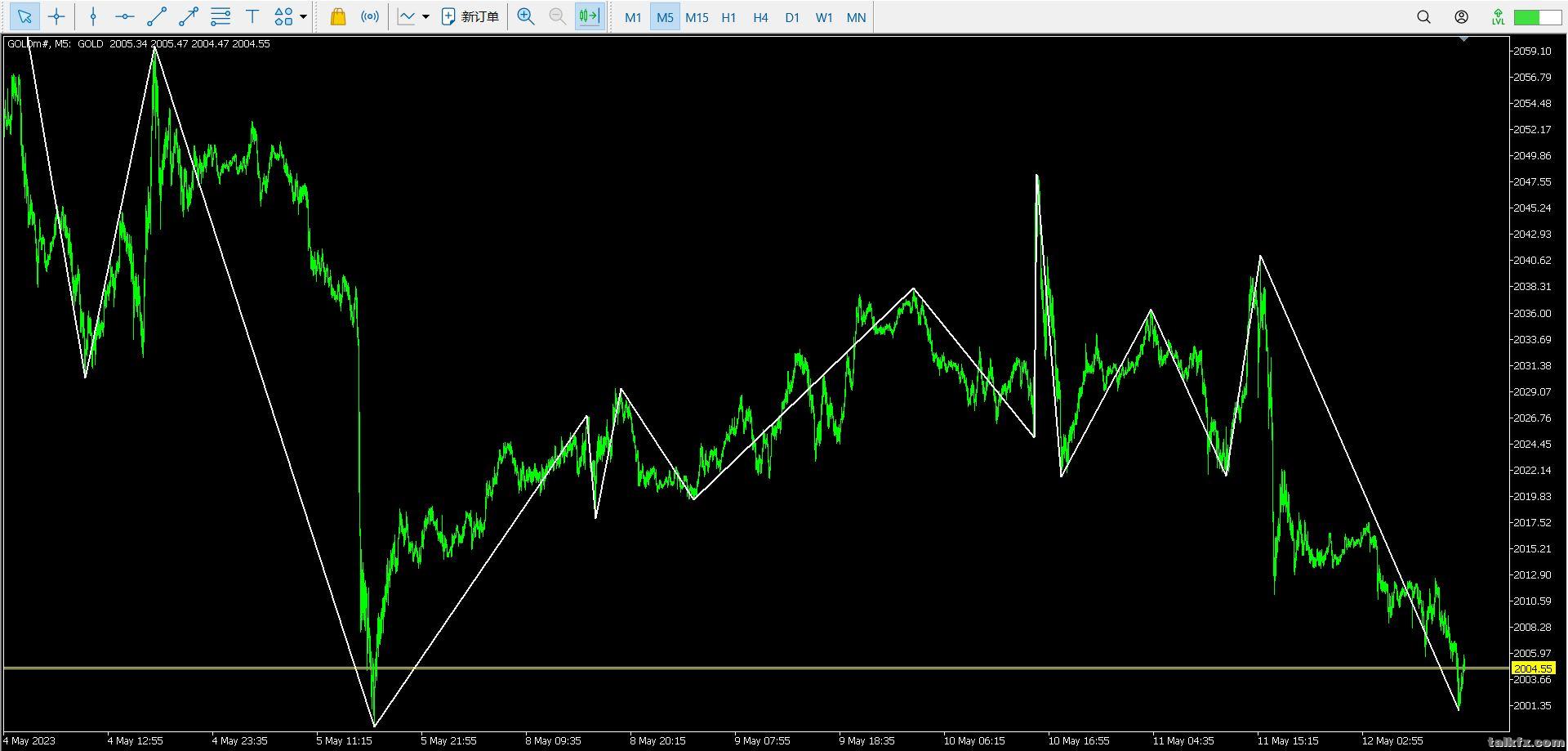This screenshot has width=1568, height=751.
Task: Switch to the W1 timeframe
Action: pos(824,17)
